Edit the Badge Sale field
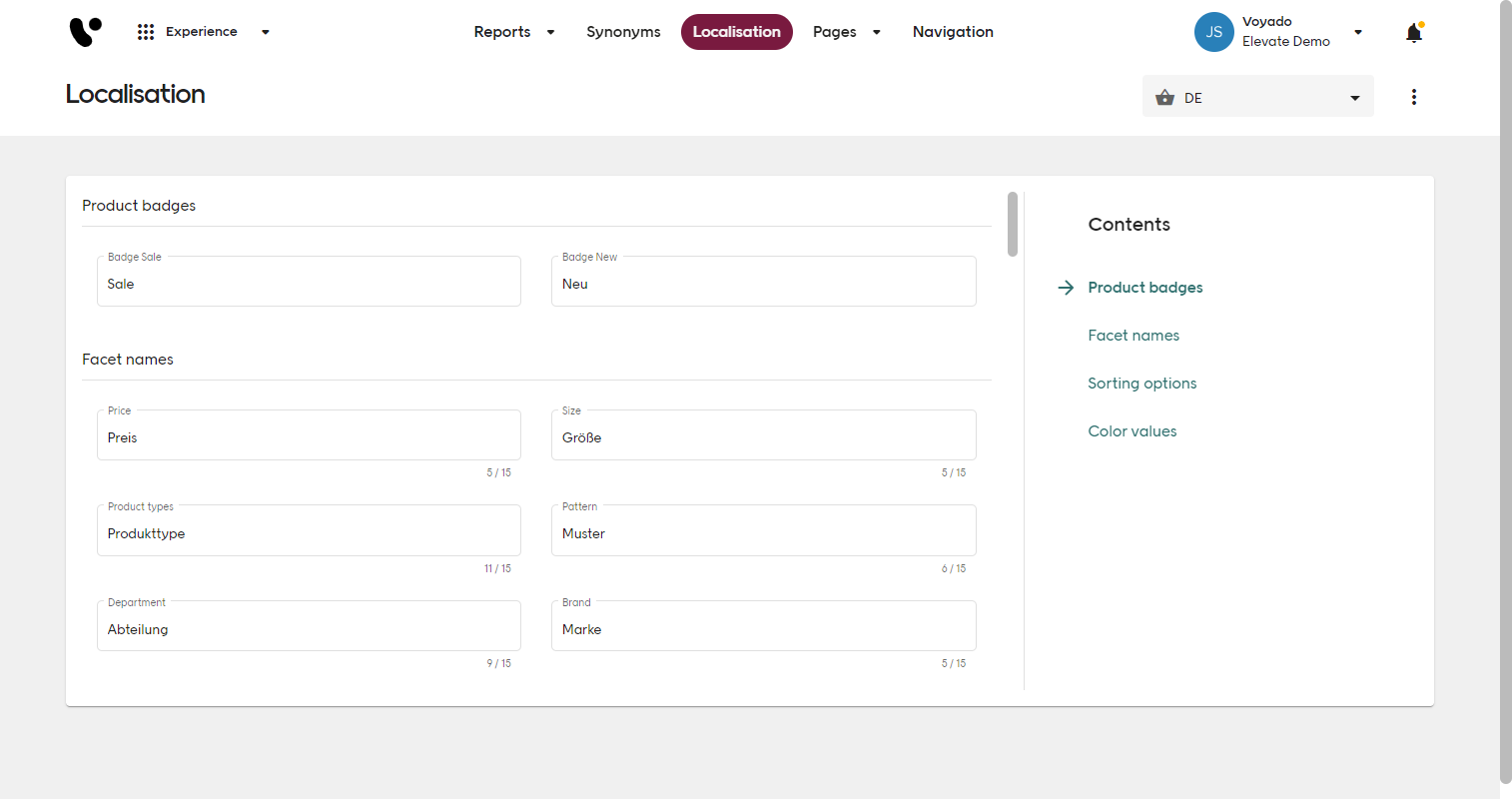 (309, 282)
